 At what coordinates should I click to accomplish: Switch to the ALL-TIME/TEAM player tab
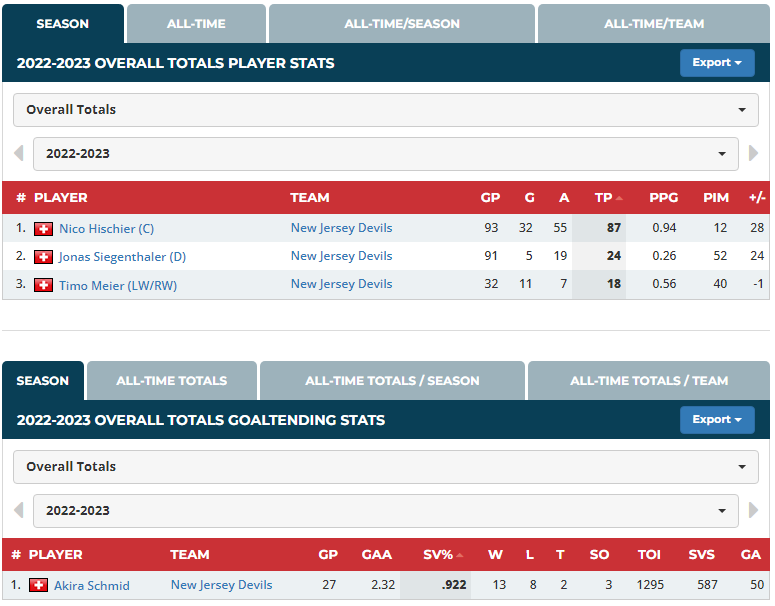[x=653, y=24]
